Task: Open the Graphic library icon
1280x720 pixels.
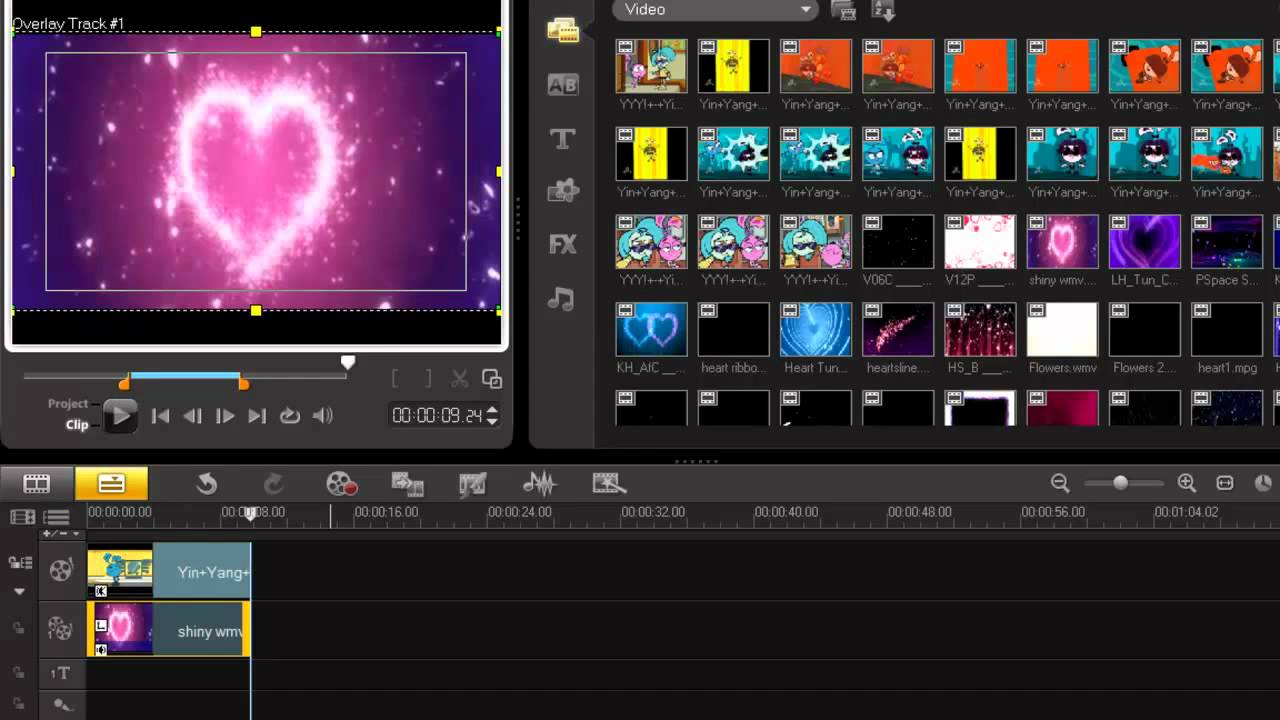Action: point(563,190)
